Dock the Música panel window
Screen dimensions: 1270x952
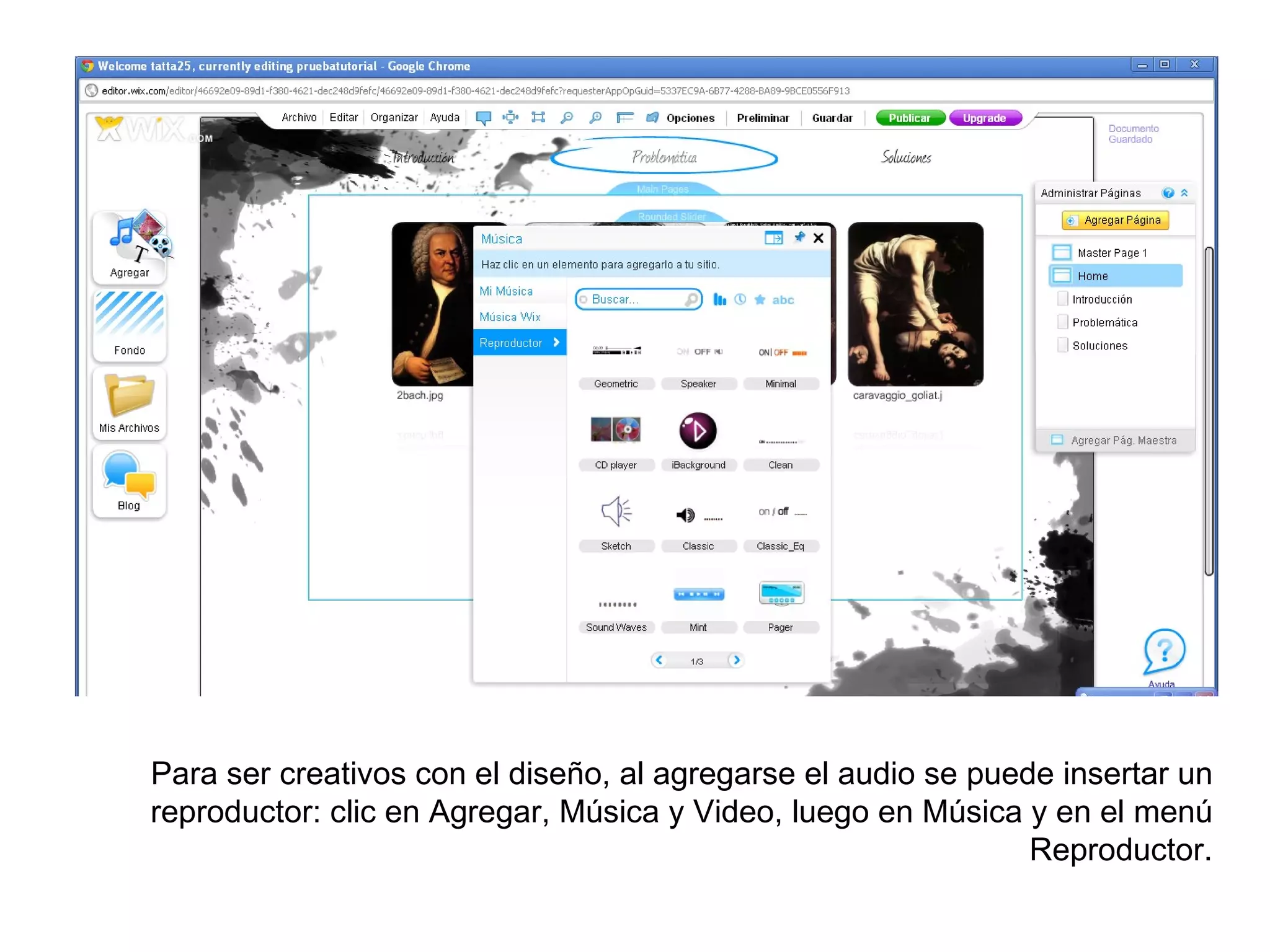pos(774,238)
